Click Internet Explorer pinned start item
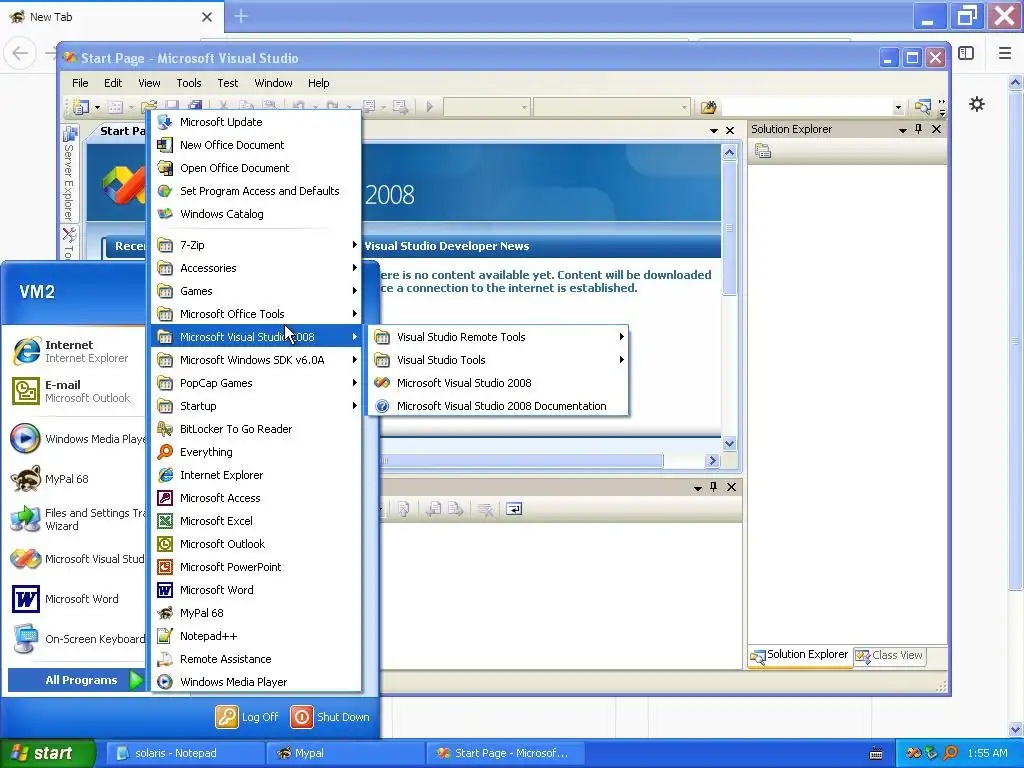Screen dimensions: 1024x768 77,351
